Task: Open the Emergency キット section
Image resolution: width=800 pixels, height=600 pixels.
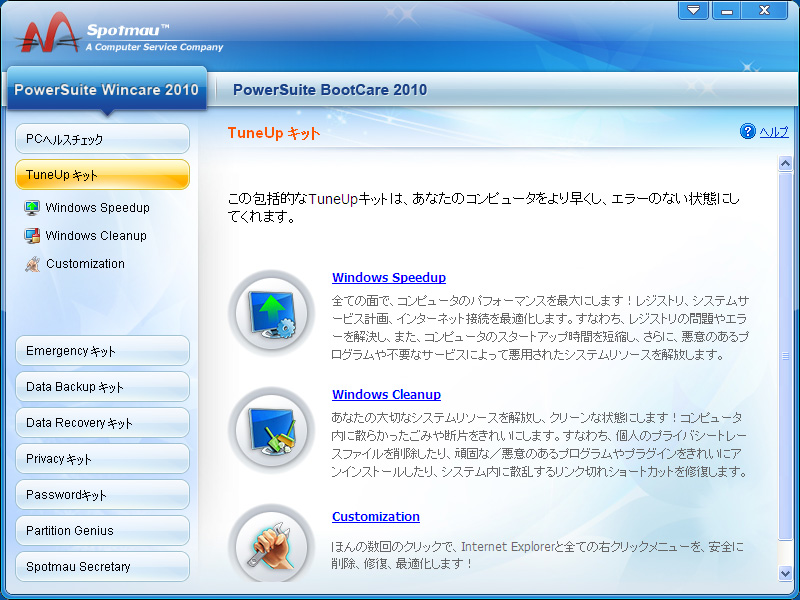Action: click(103, 351)
